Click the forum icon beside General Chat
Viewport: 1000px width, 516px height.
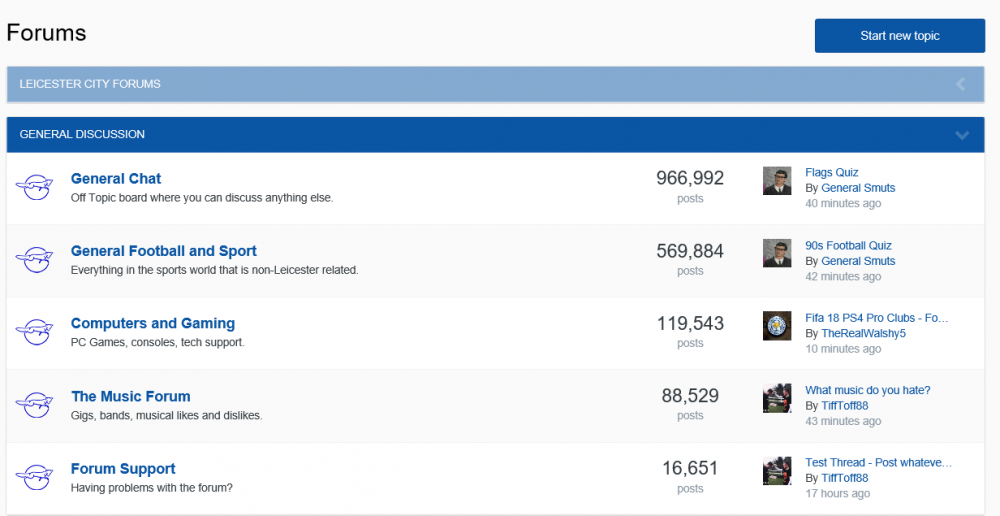(x=34, y=187)
